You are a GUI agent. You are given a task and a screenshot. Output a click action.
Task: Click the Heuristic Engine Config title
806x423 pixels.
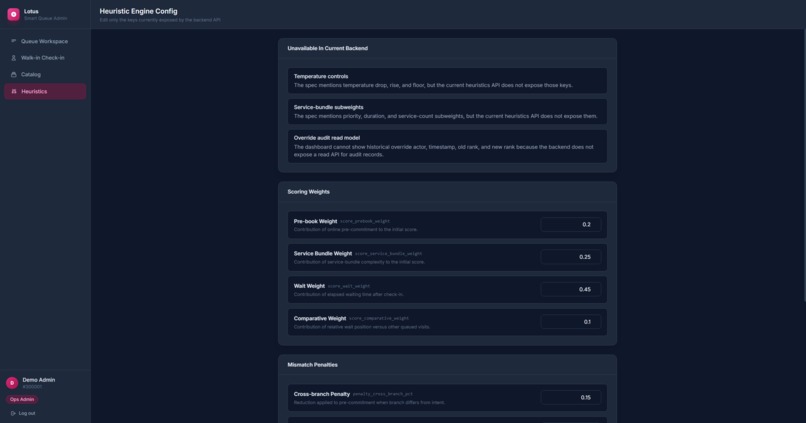coord(138,11)
